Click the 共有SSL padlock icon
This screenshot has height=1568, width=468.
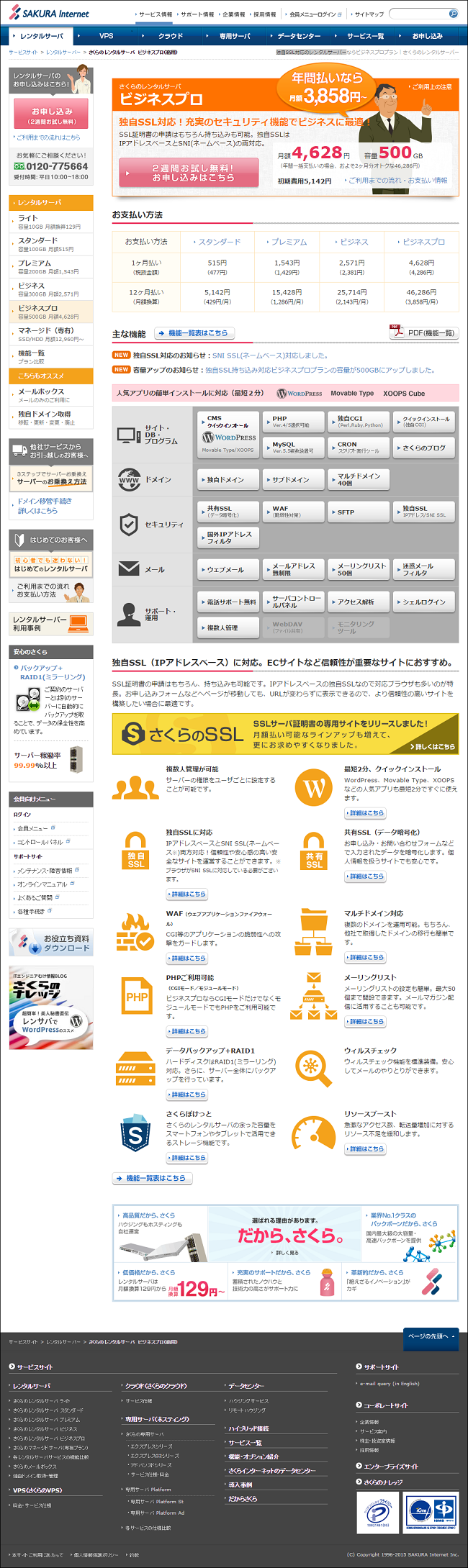click(x=314, y=851)
